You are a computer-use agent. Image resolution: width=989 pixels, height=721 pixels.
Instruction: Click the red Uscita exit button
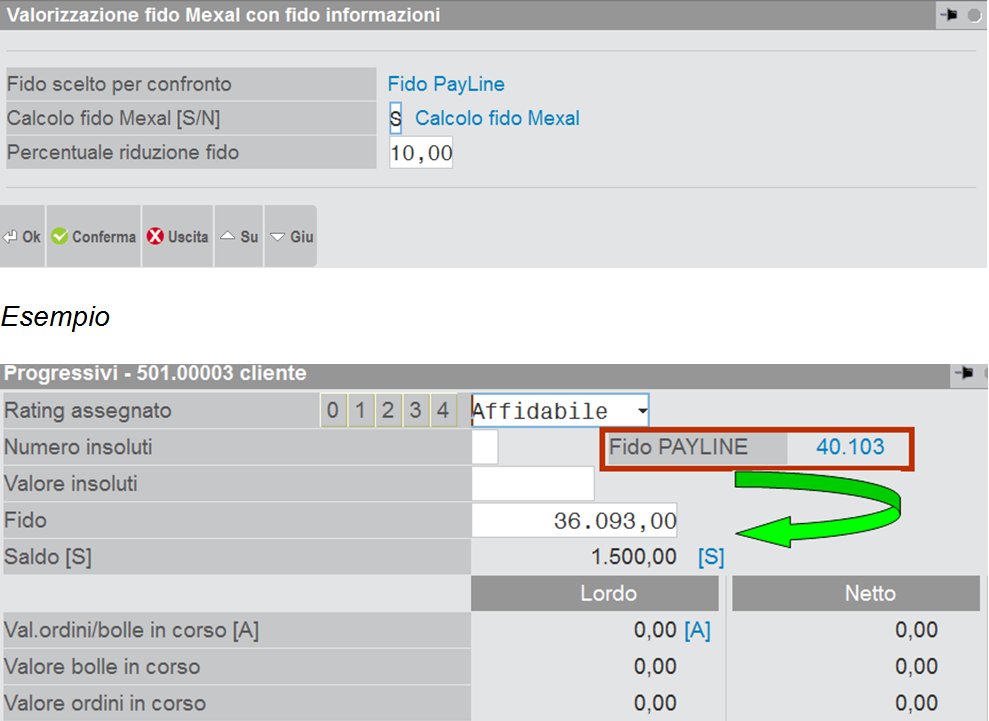[x=177, y=237]
